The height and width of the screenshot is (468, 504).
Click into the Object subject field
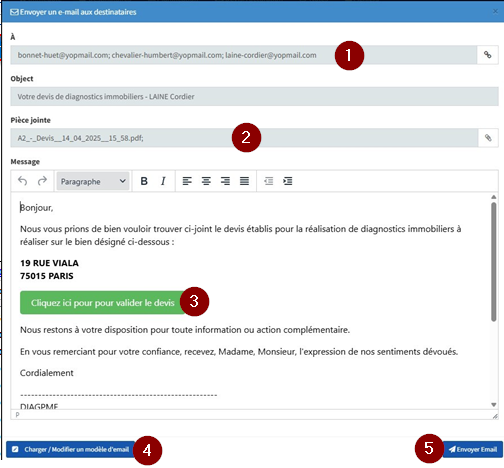point(254,97)
